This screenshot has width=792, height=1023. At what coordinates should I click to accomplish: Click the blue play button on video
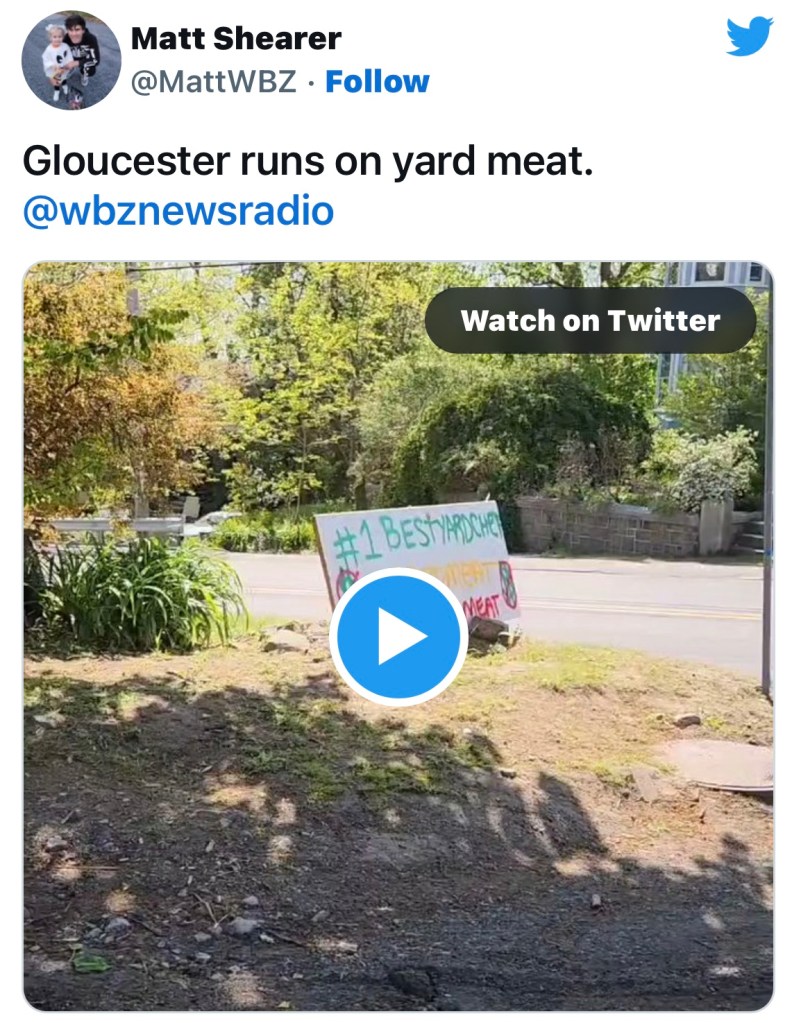398,637
